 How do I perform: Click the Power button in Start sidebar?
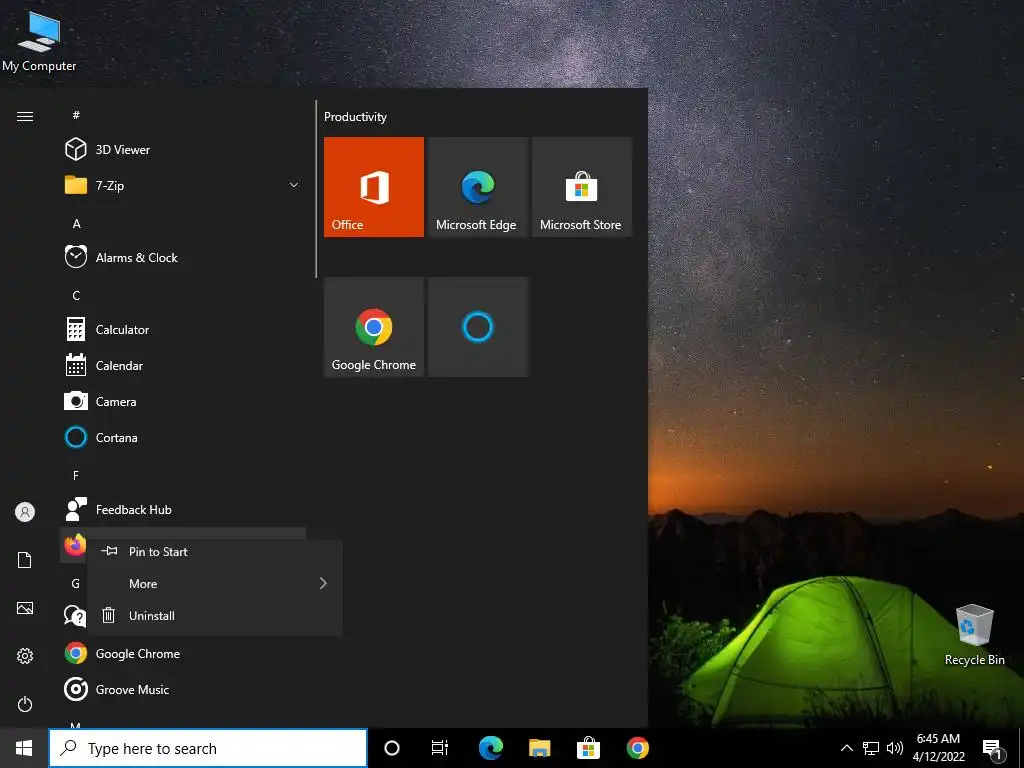[25, 704]
